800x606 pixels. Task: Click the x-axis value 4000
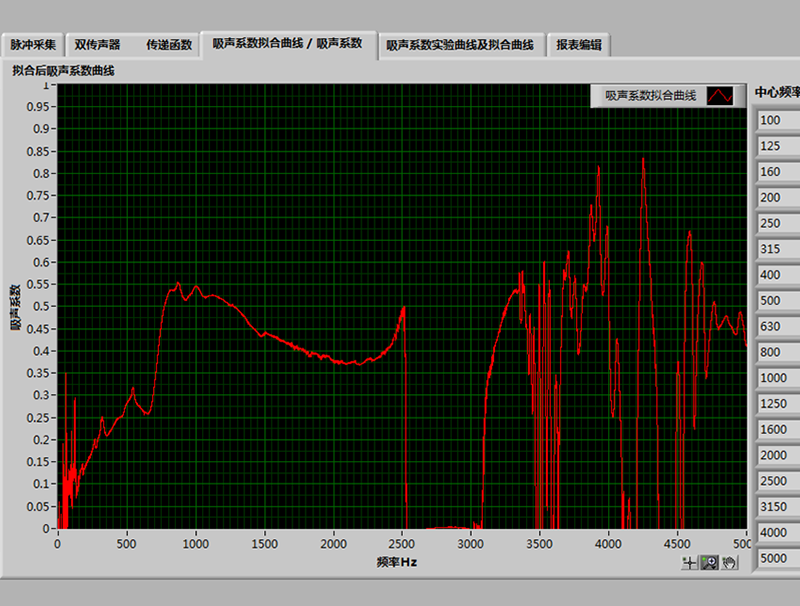click(x=609, y=544)
